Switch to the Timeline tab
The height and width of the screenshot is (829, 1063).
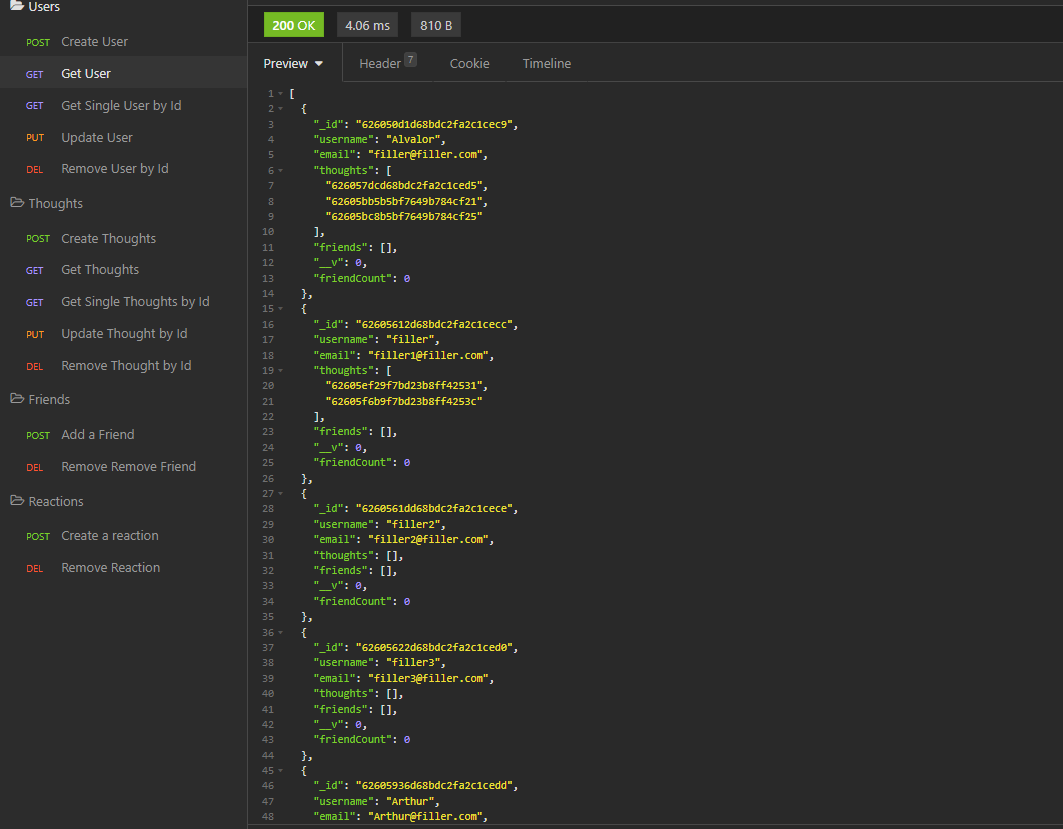(546, 63)
